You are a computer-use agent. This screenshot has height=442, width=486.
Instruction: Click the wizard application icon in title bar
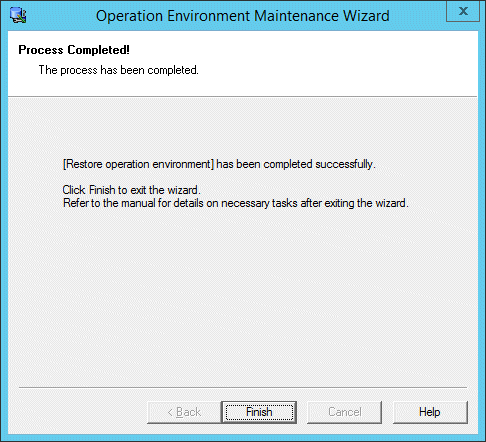coord(18,15)
